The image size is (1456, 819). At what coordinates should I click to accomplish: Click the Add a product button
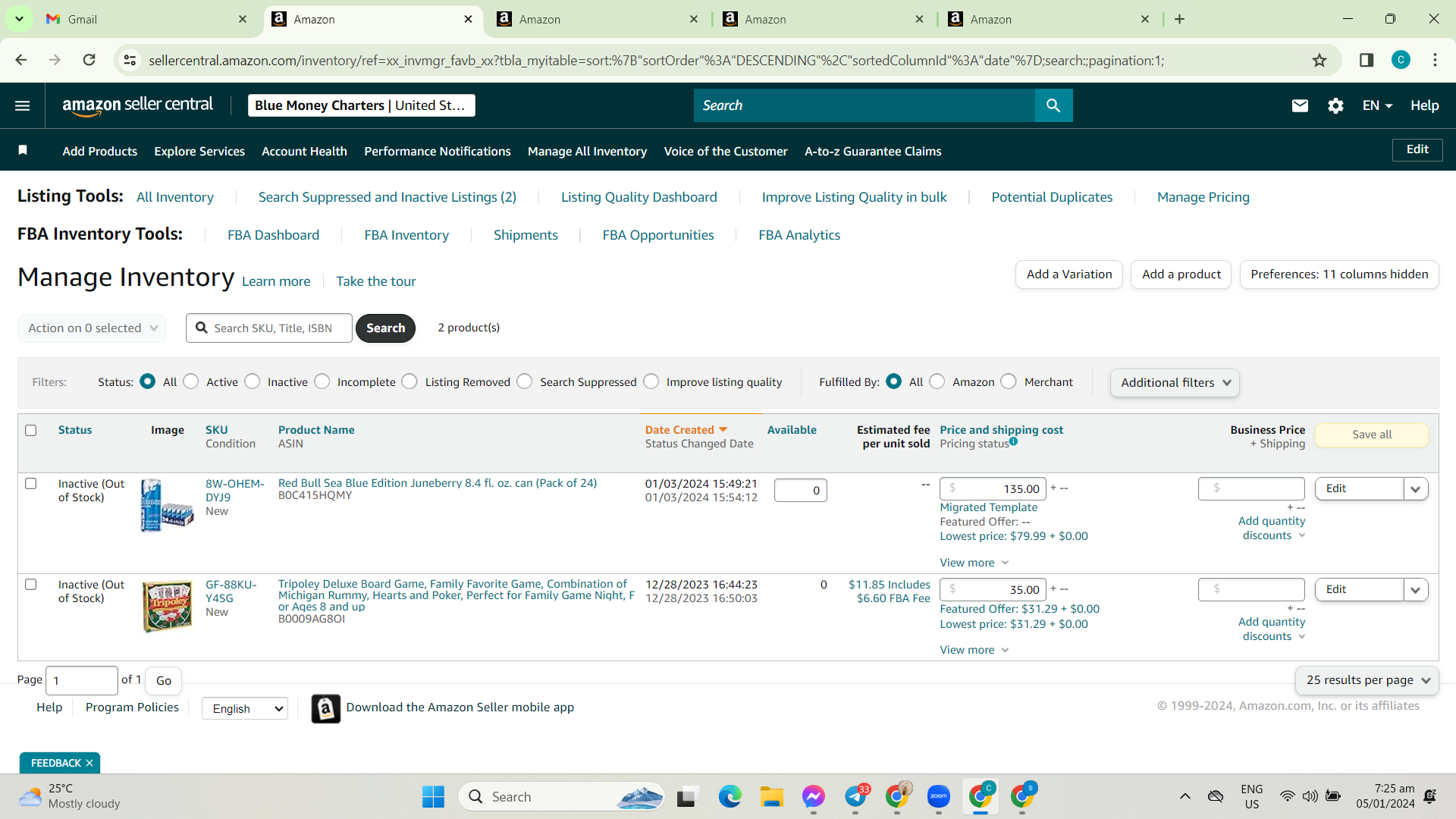(1181, 275)
